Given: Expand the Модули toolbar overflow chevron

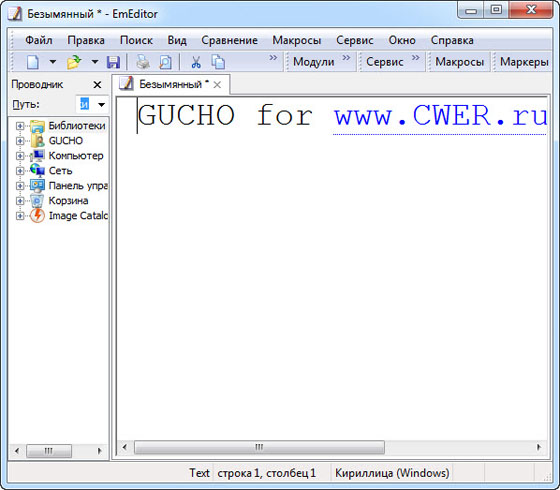Looking at the screenshot, I should [346, 58].
